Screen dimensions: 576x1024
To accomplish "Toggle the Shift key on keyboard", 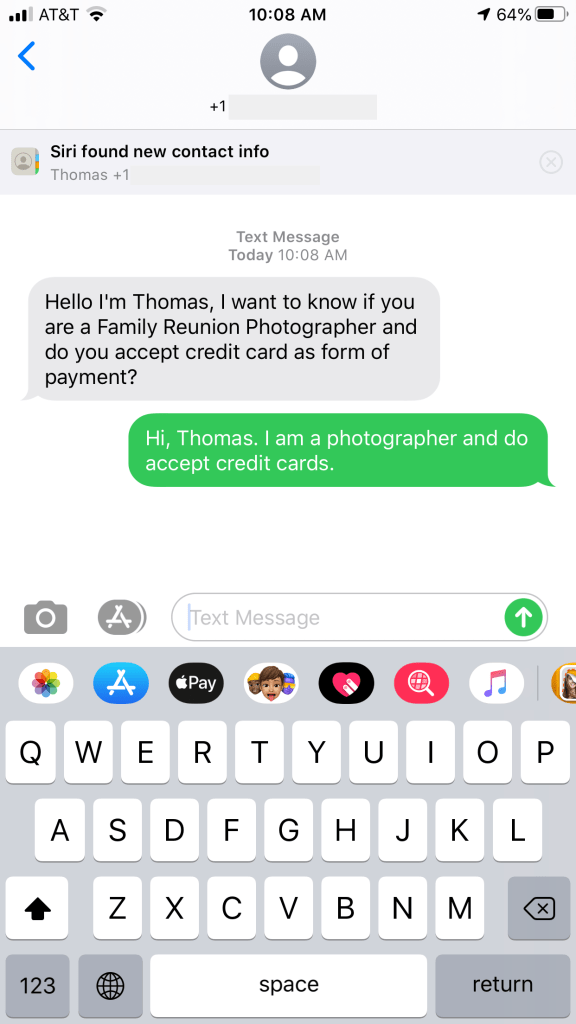I will (x=37, y=908).
